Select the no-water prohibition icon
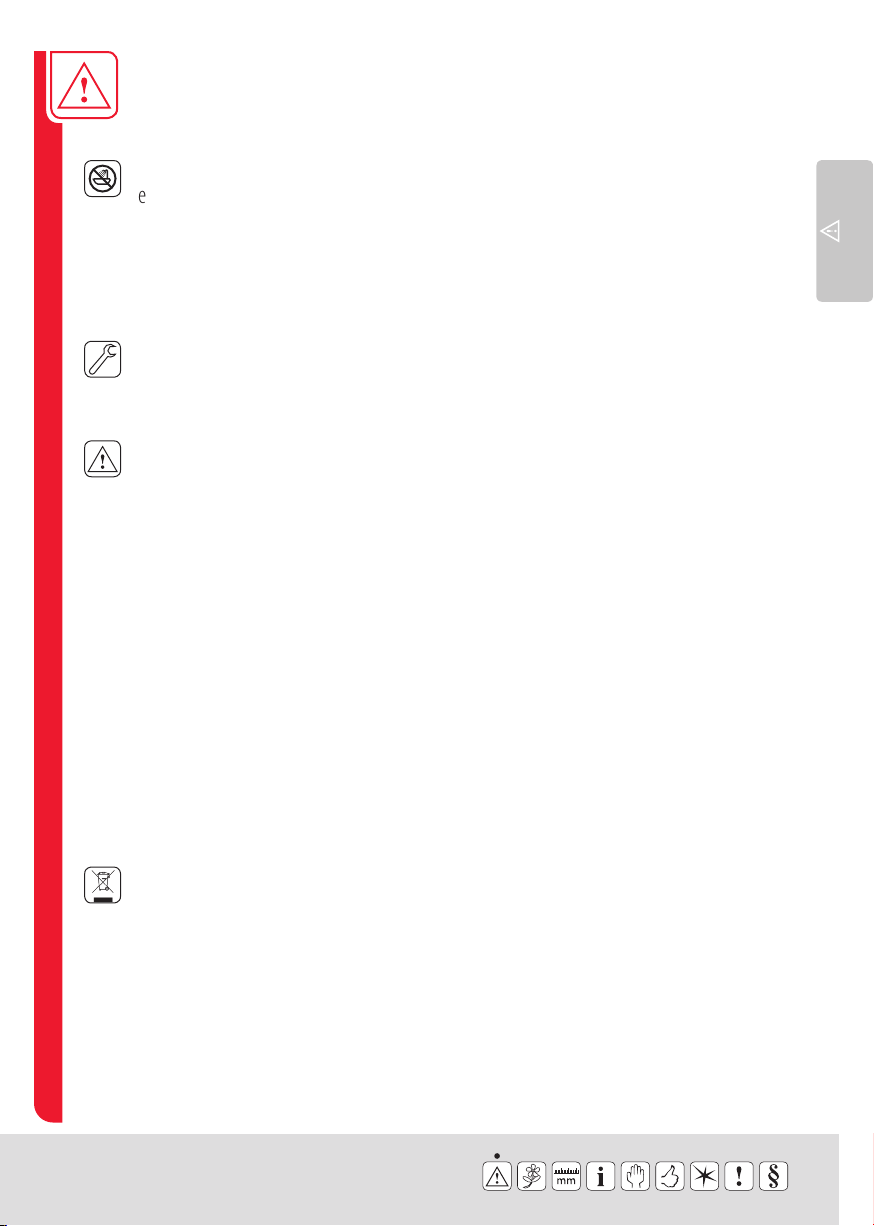874x1226 pixels. [x=102, y=176]
